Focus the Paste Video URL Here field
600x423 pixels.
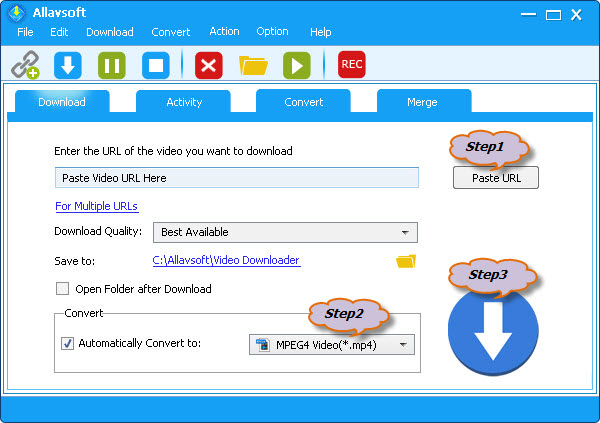click(x=237, y=178)
